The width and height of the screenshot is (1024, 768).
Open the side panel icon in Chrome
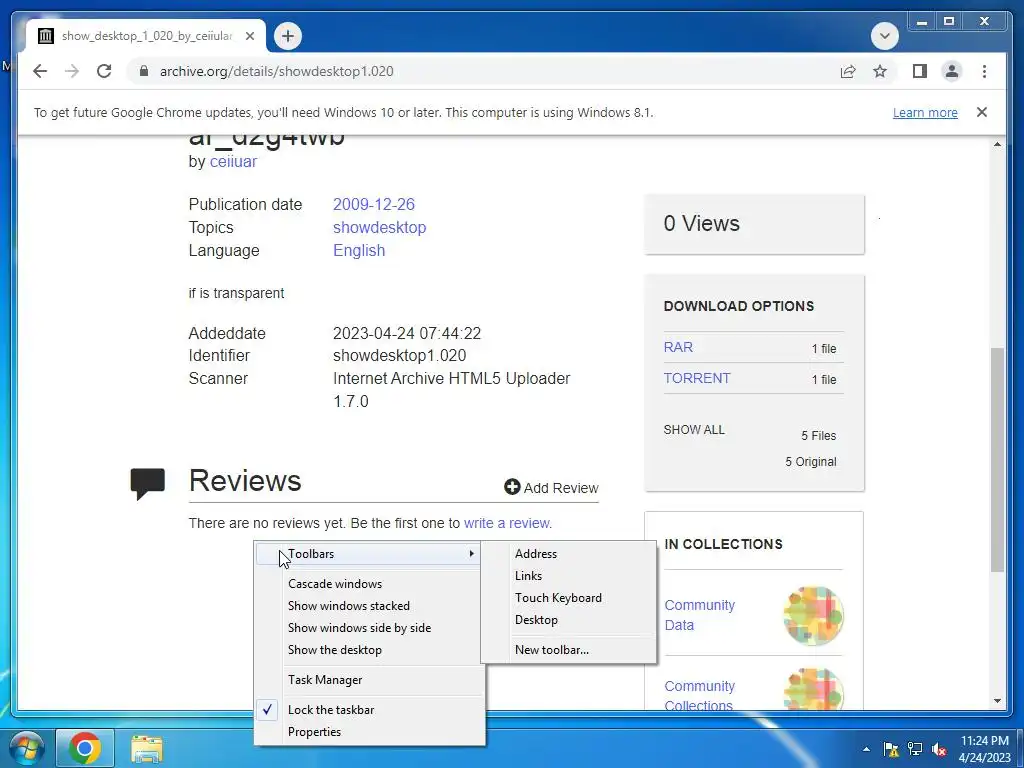920,71
